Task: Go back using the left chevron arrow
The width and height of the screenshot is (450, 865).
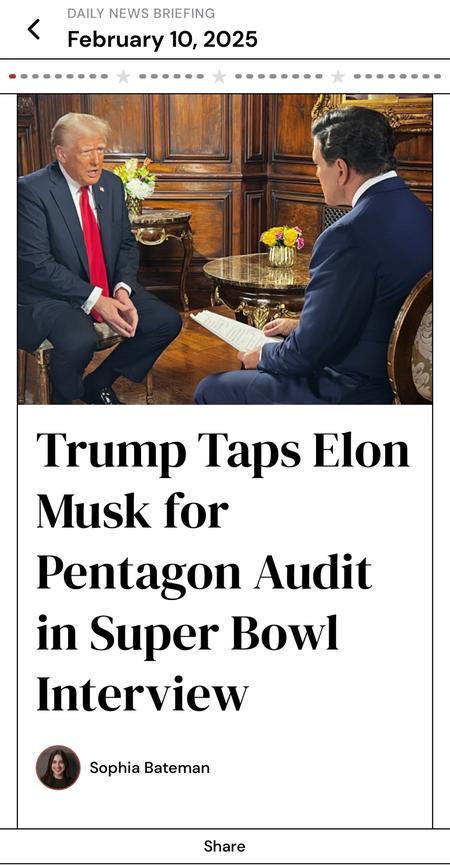Action: [34, 29]
